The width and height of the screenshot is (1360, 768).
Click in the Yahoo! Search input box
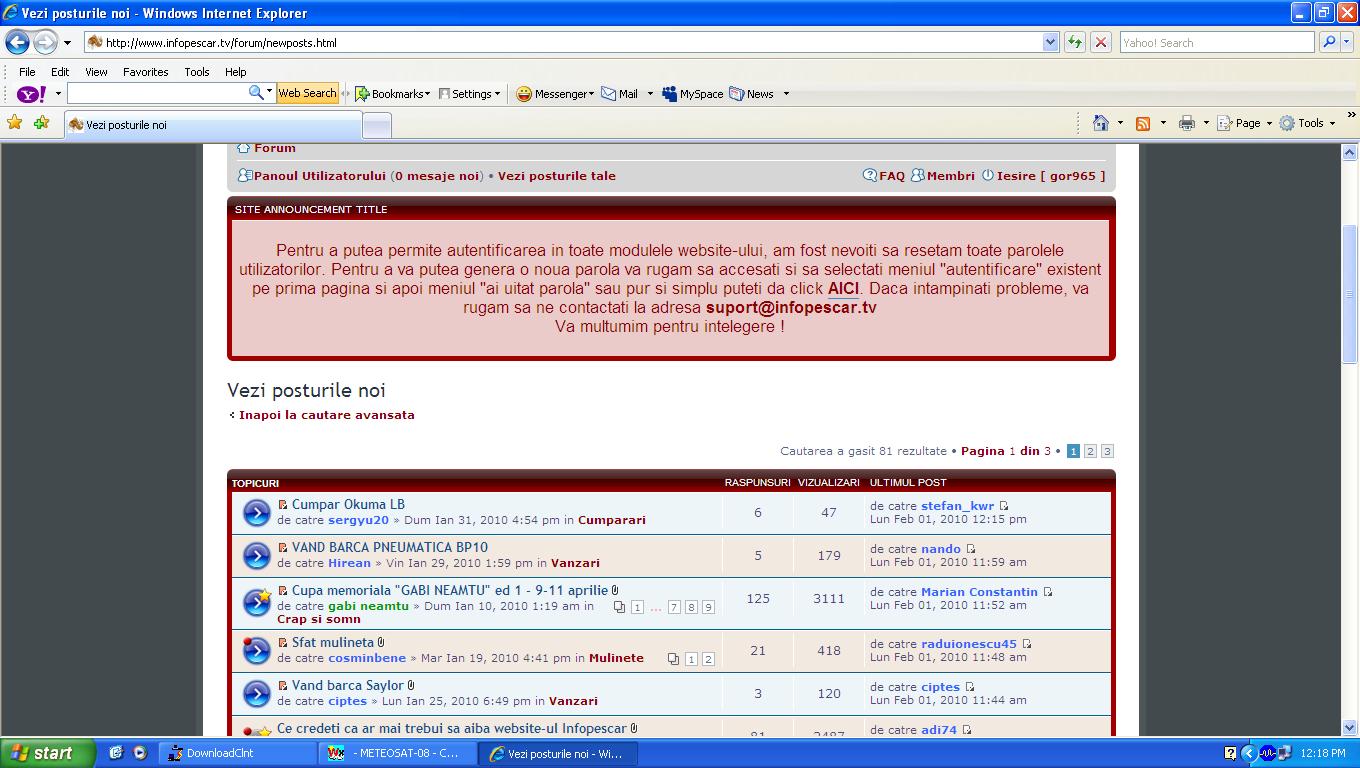1216,43
